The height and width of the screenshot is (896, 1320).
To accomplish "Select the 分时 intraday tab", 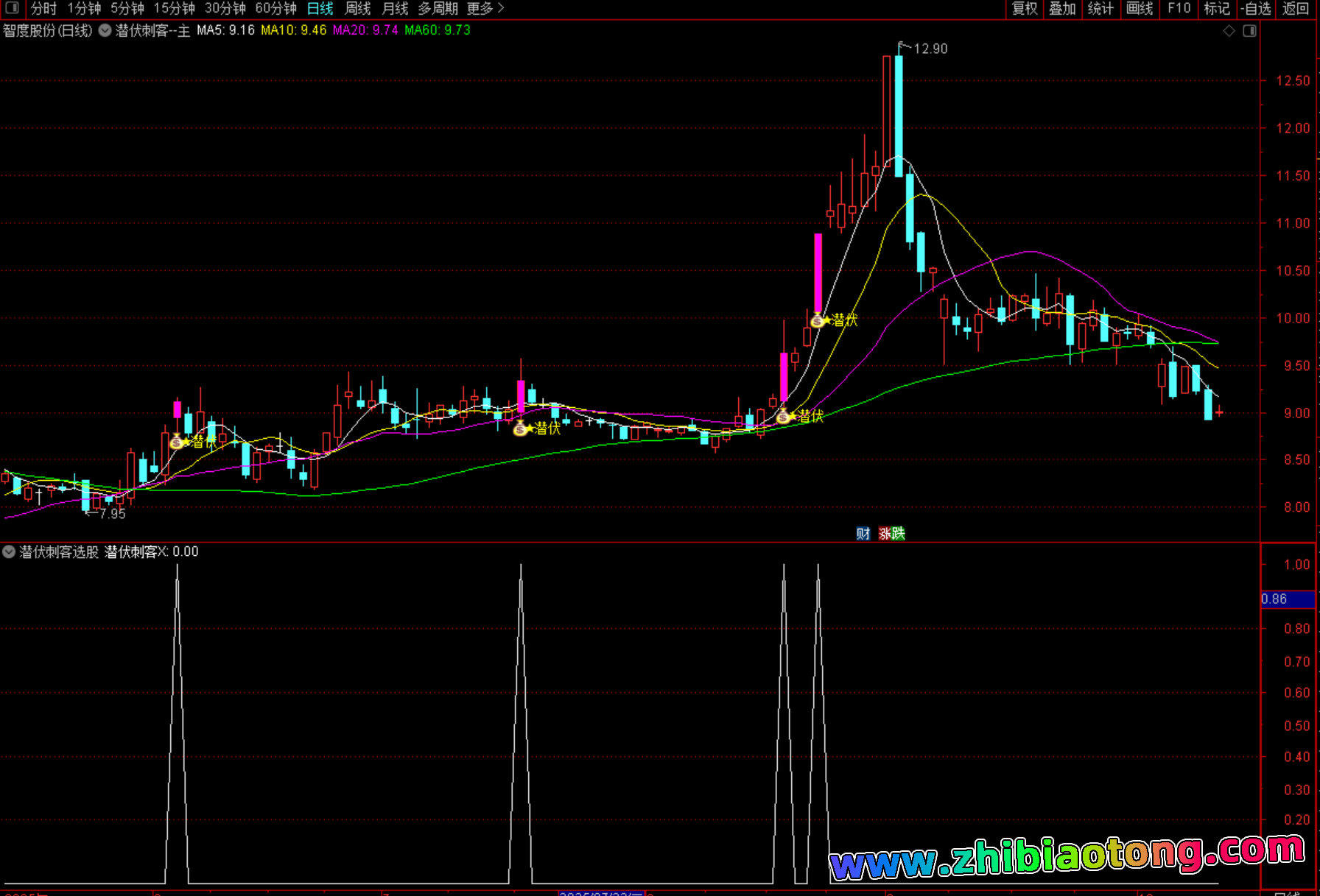I will click(x=43, y=8).
